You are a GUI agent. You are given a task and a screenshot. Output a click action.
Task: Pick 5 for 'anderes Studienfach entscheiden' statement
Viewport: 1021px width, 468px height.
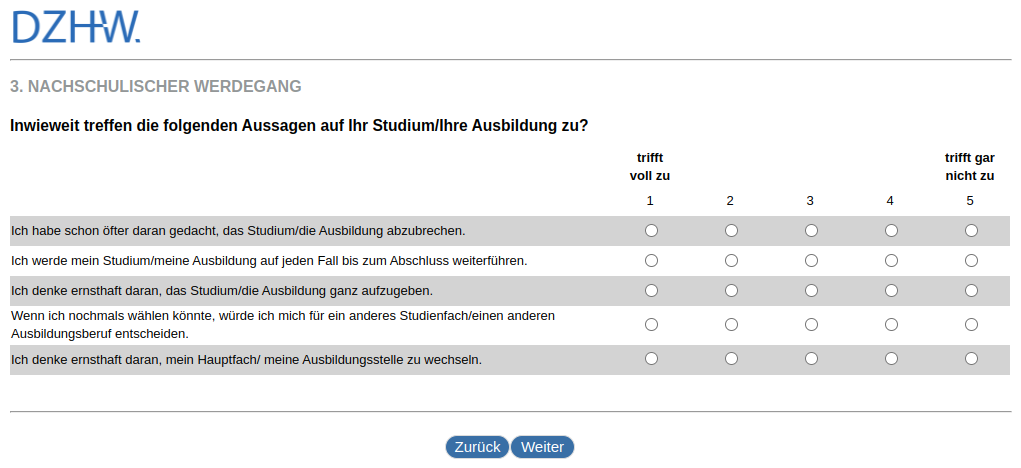pyautogui.click(x=971, y=325)
